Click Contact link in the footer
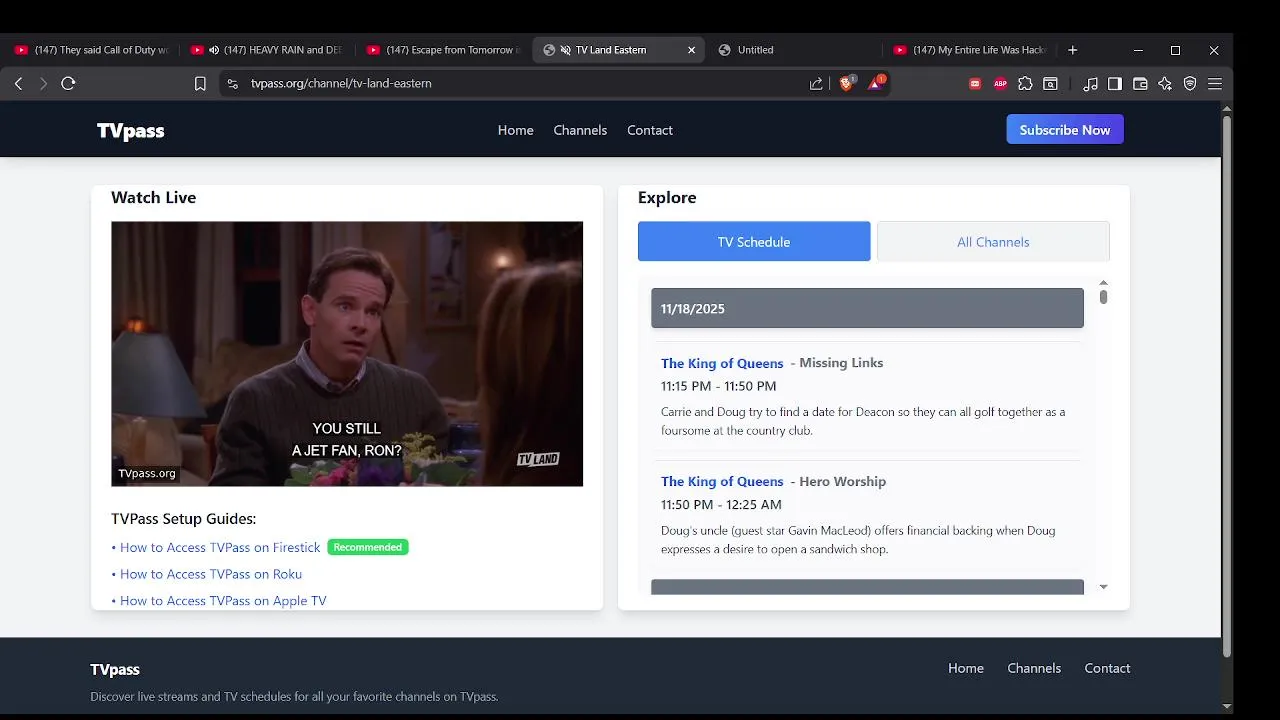This screenshot has width=1280, height=720. [1107, 668]
